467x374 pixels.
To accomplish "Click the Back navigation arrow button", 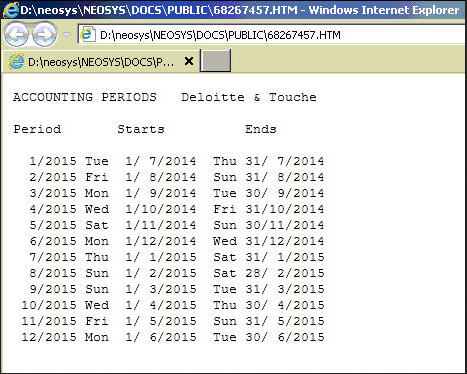I will (16, 34).
